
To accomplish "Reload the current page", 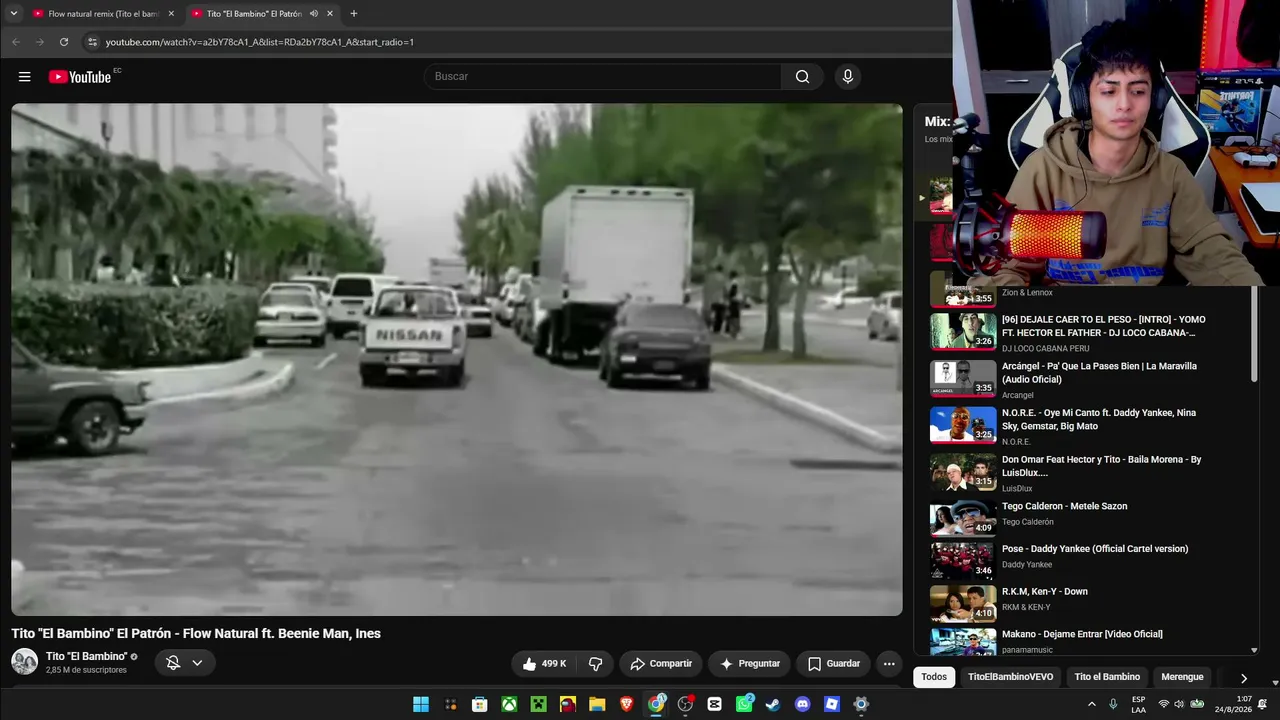I will pos(64,42).
